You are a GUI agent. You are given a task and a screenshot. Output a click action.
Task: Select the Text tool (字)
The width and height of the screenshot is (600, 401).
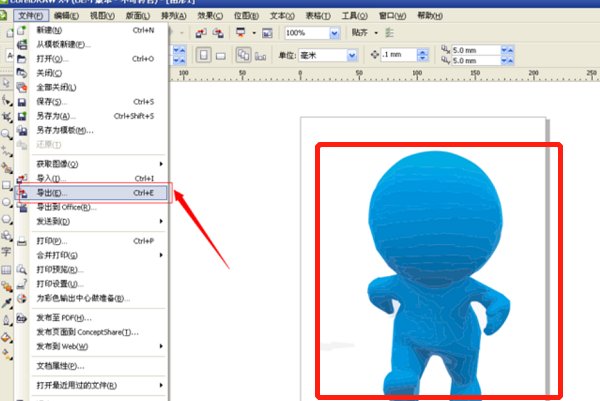pyautogui.click(x=6, y=252)
